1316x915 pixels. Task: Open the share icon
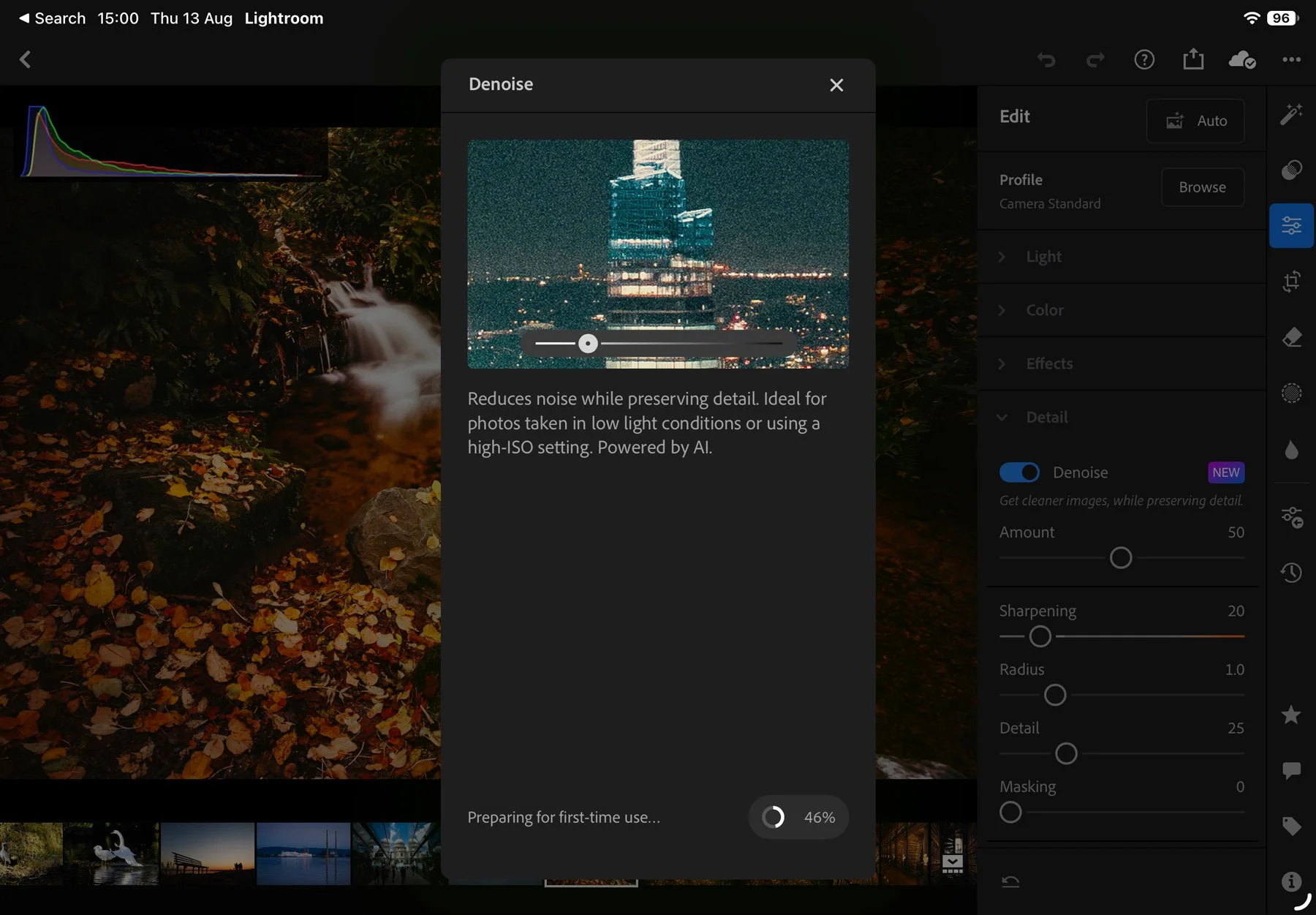1193,59
